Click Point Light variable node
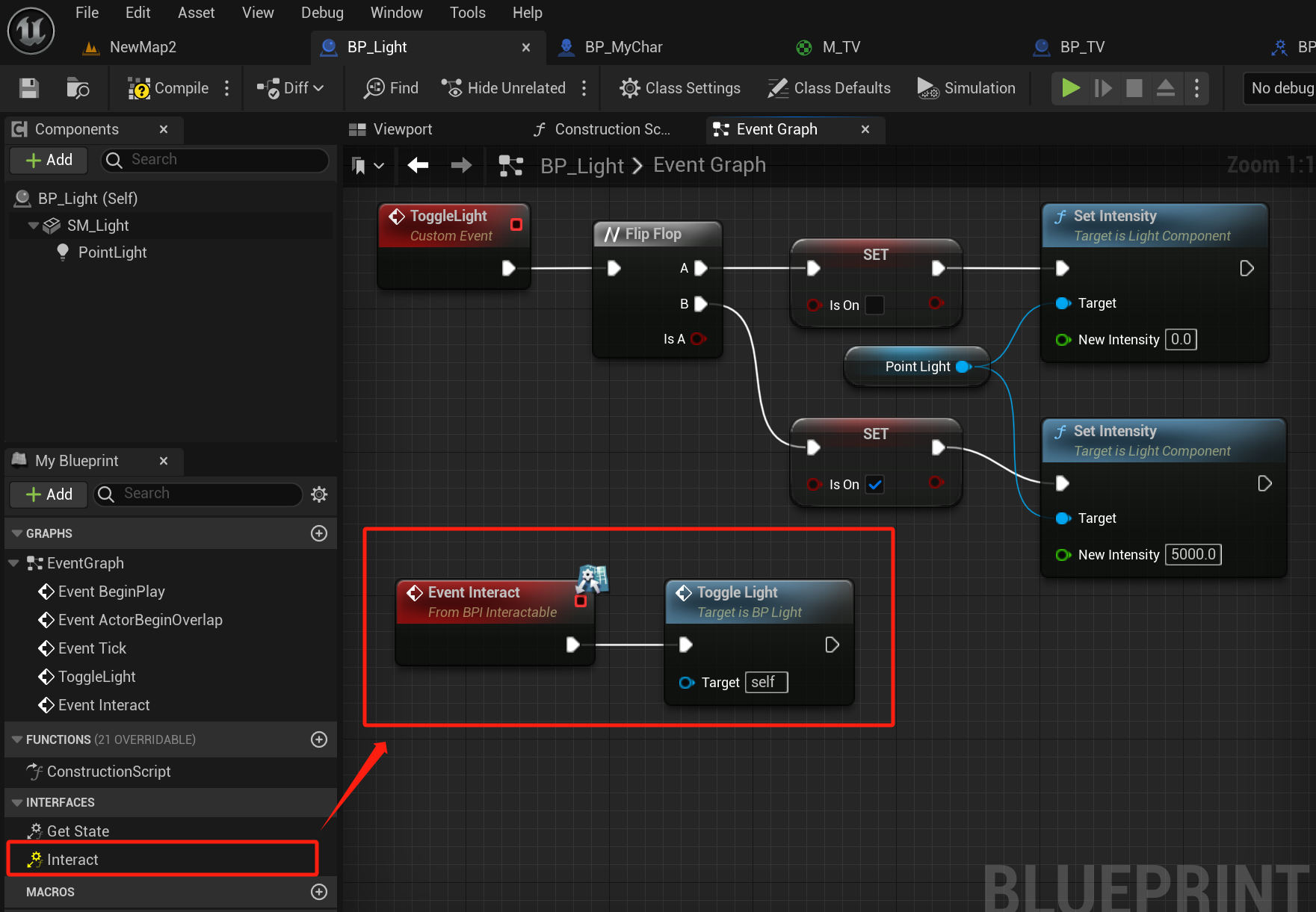 (x=917, y=367)
